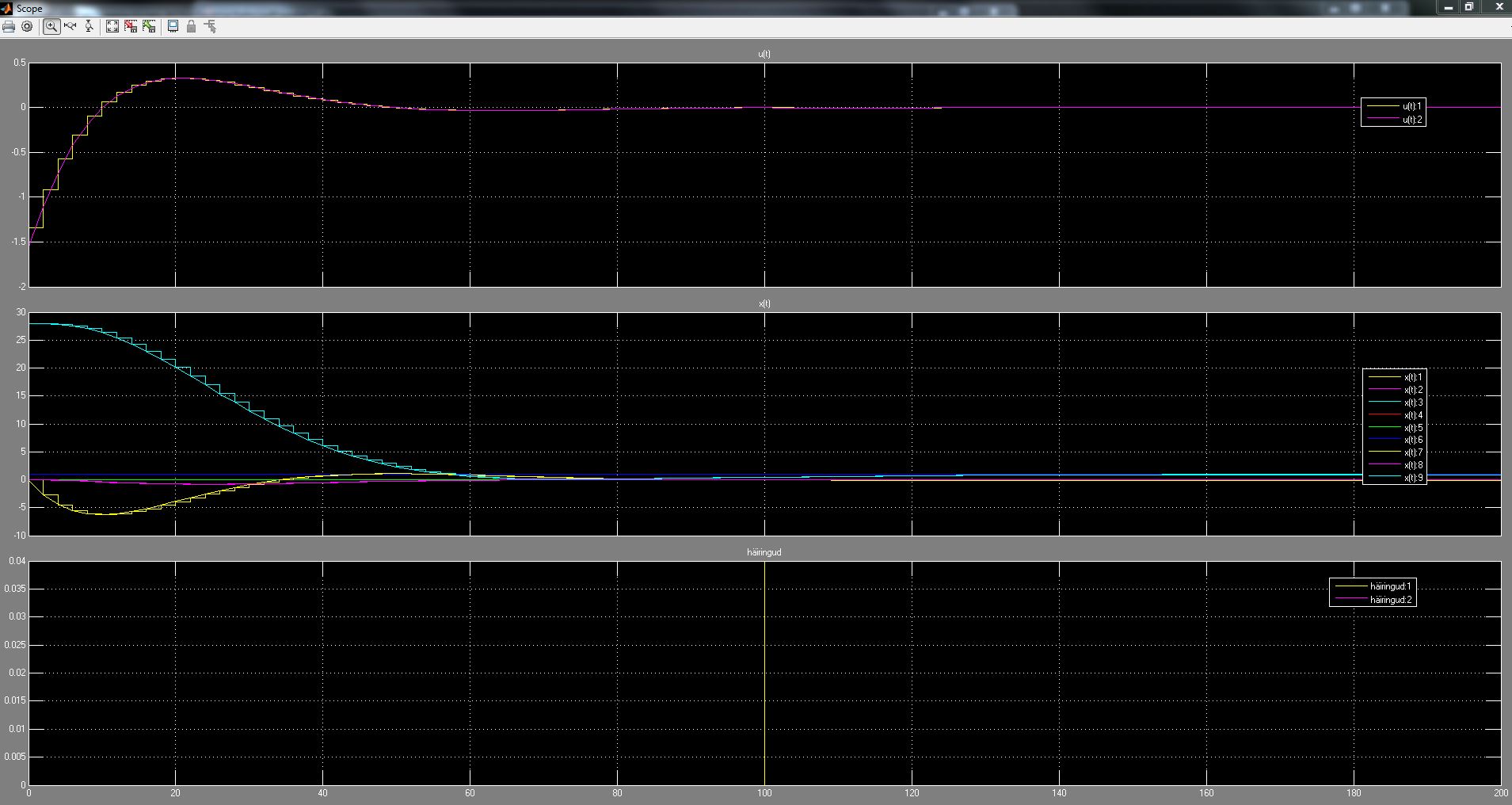Select legend entry x(t):4
The width and height of the screenshot is (1512, 805).
coord(1395,415)
